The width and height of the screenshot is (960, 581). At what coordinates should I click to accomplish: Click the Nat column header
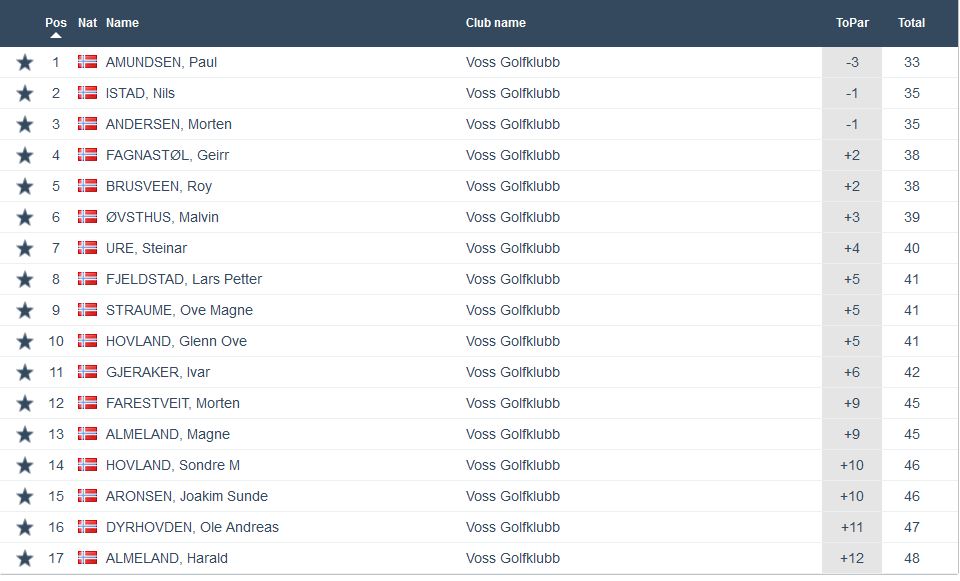click(x=88, y=23)
